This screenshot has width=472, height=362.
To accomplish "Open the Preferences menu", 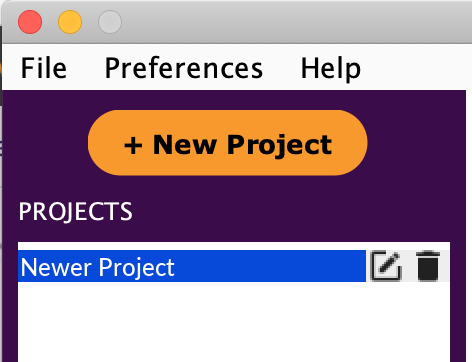I will [184, 68].
